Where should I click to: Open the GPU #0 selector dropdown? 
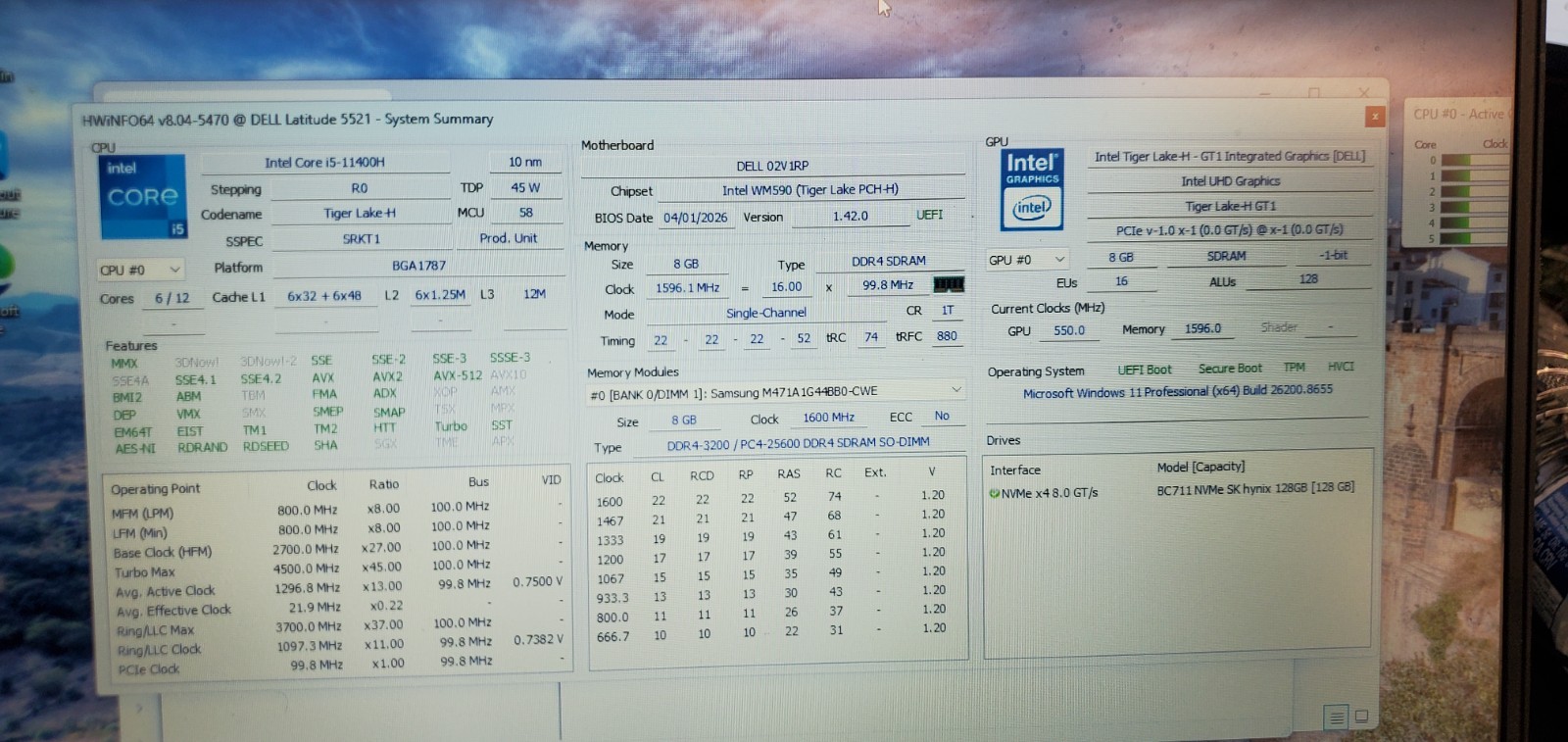tap(1027, 260)
